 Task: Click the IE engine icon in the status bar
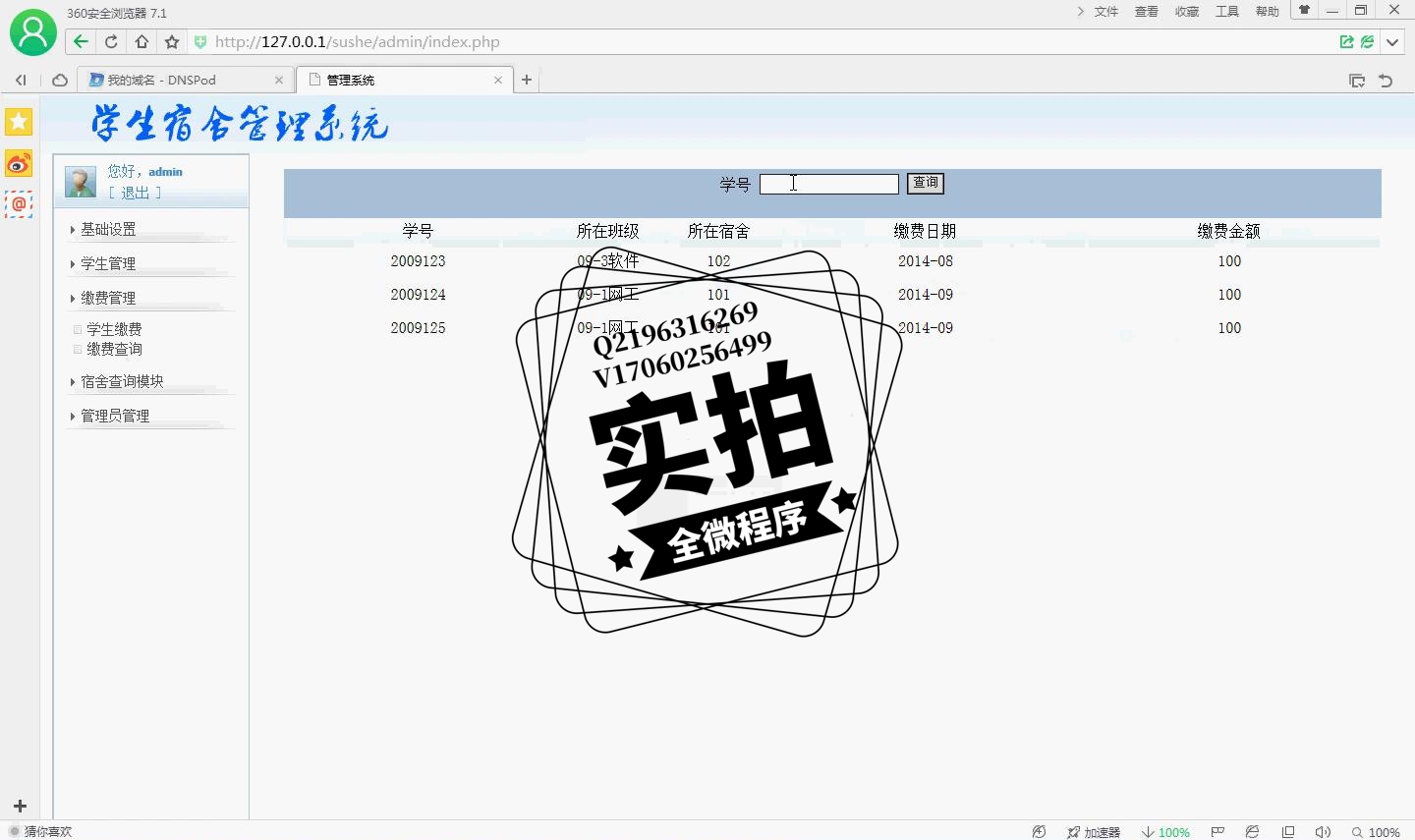1253,831
